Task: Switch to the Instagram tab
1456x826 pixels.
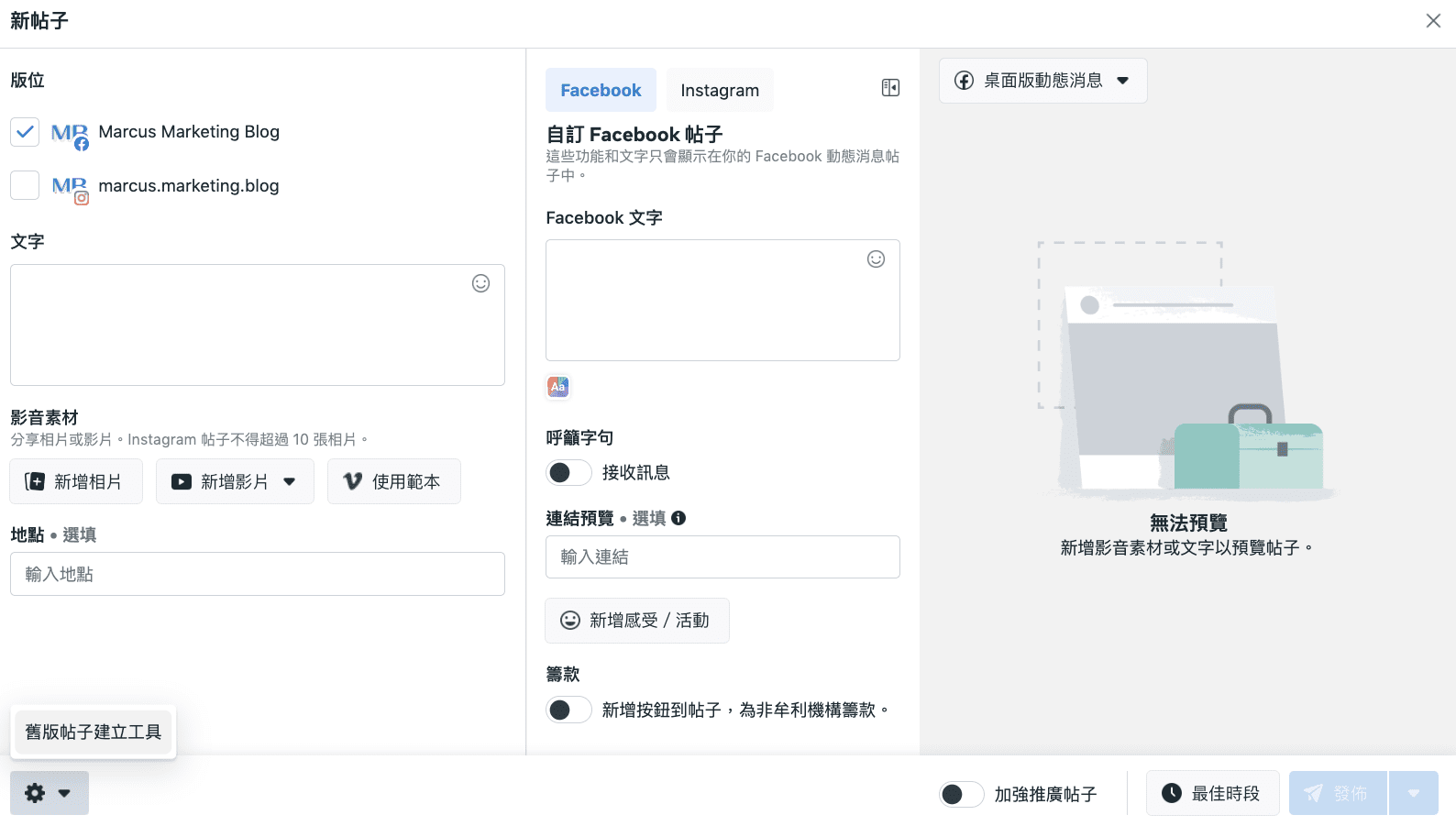Action: click(720, 90)
